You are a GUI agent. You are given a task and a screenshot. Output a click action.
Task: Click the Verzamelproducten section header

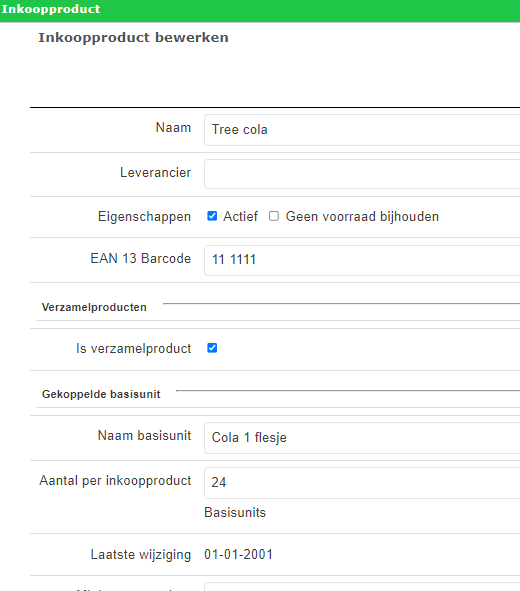94,307
